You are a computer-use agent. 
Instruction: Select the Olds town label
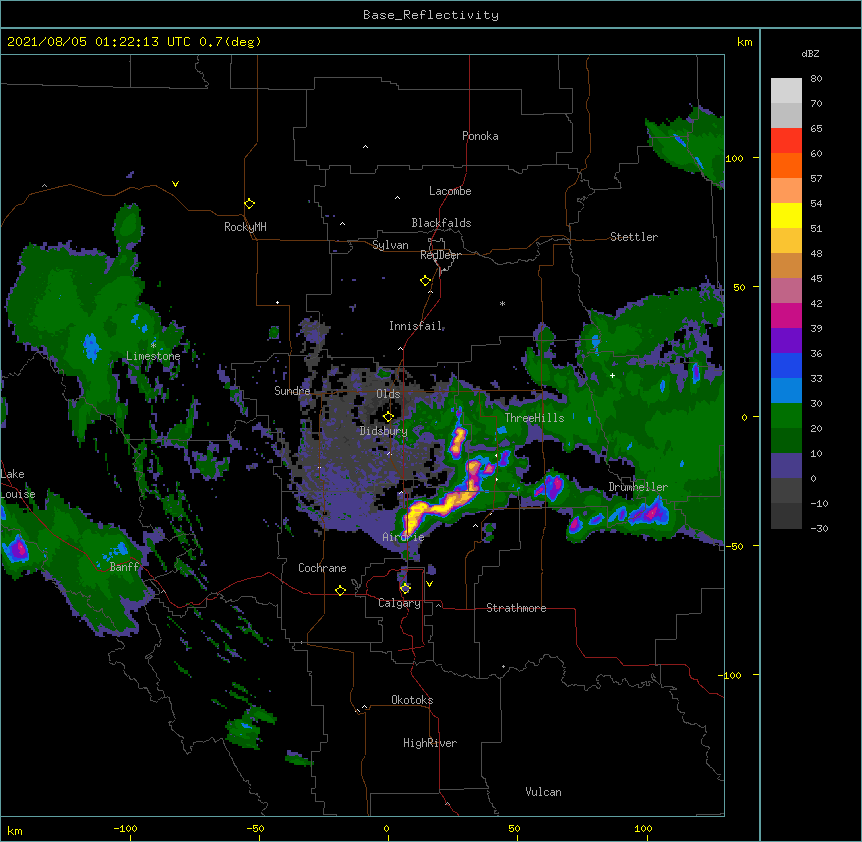[x=388, y=394]
